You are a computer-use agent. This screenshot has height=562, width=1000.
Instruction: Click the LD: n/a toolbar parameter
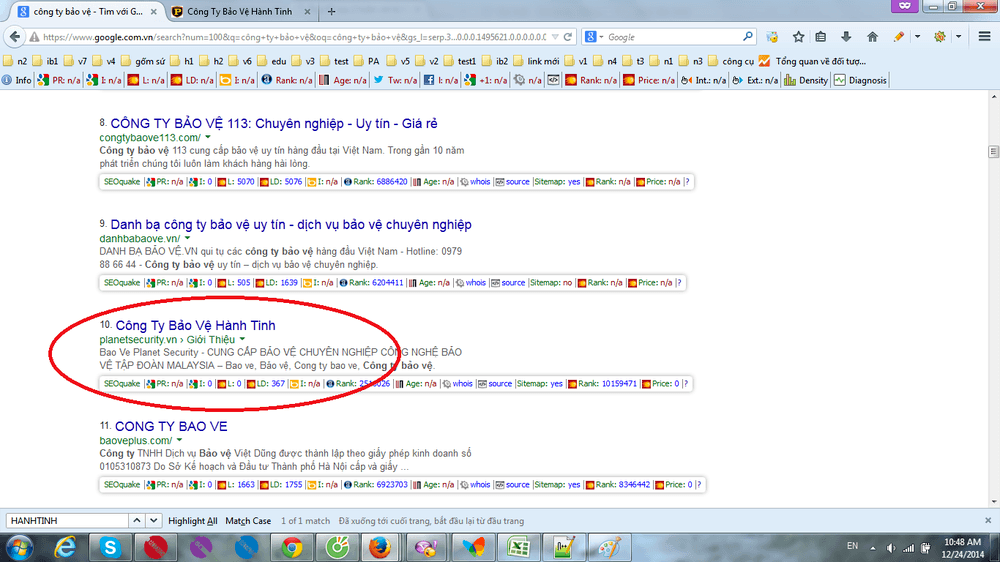[192, 80]
